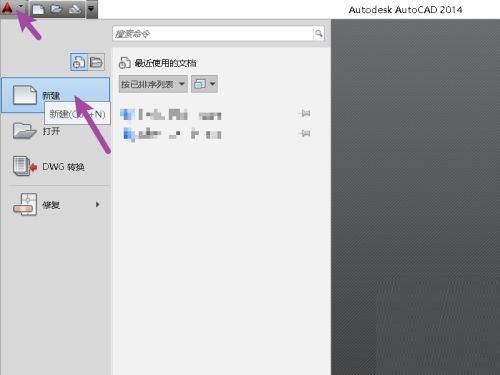Select 打开 (Open) menu item
The height and width of the screenshot is (375, 500).
tap(56, 131)
